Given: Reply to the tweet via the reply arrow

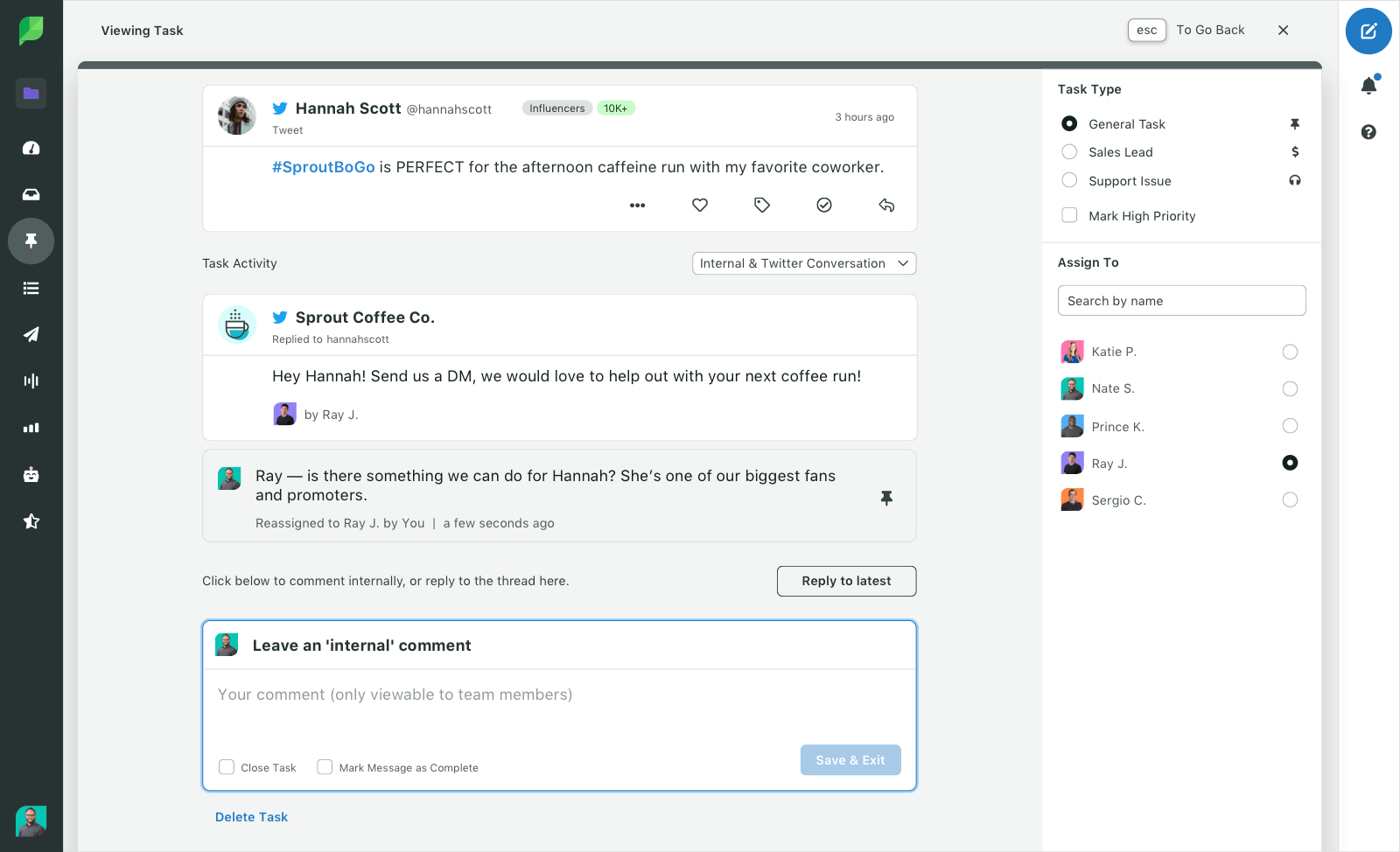Looking at the screenshot, I should click(x=885, y=205).
